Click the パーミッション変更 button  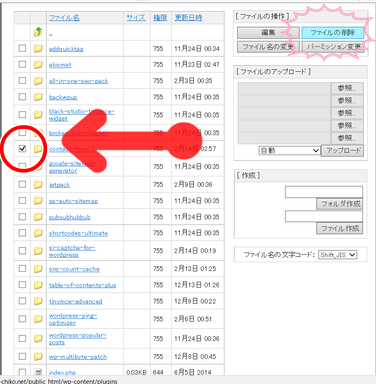333,47
